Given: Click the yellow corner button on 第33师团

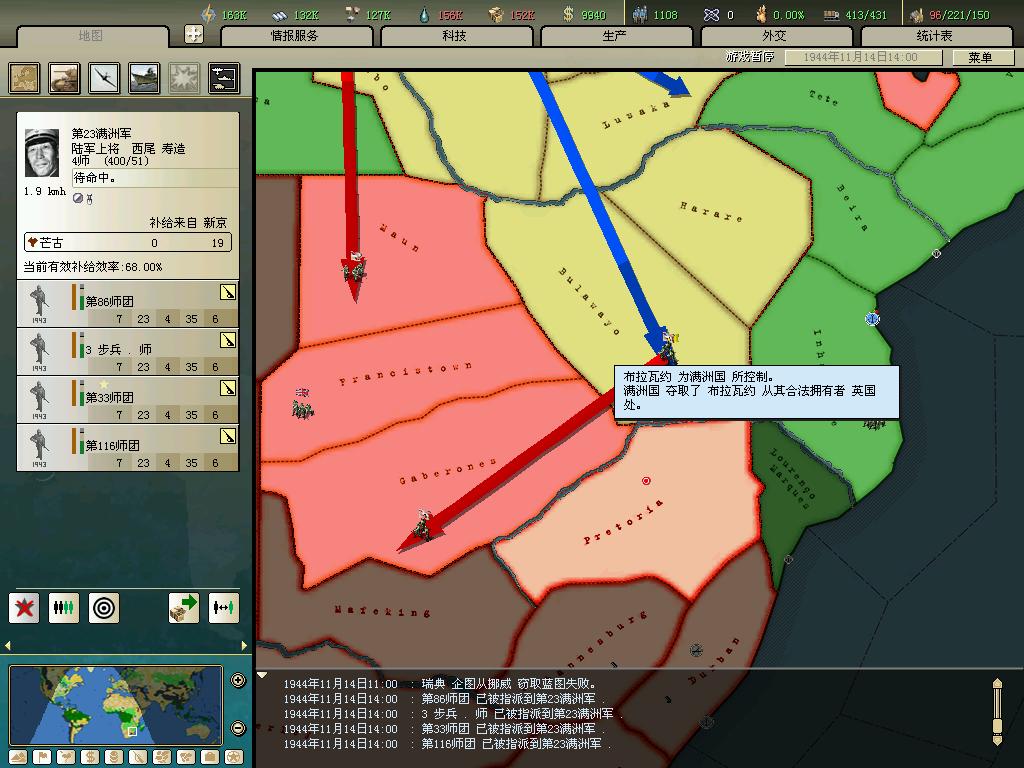Looking at the screenshot, I should click(x=228, y=388).
